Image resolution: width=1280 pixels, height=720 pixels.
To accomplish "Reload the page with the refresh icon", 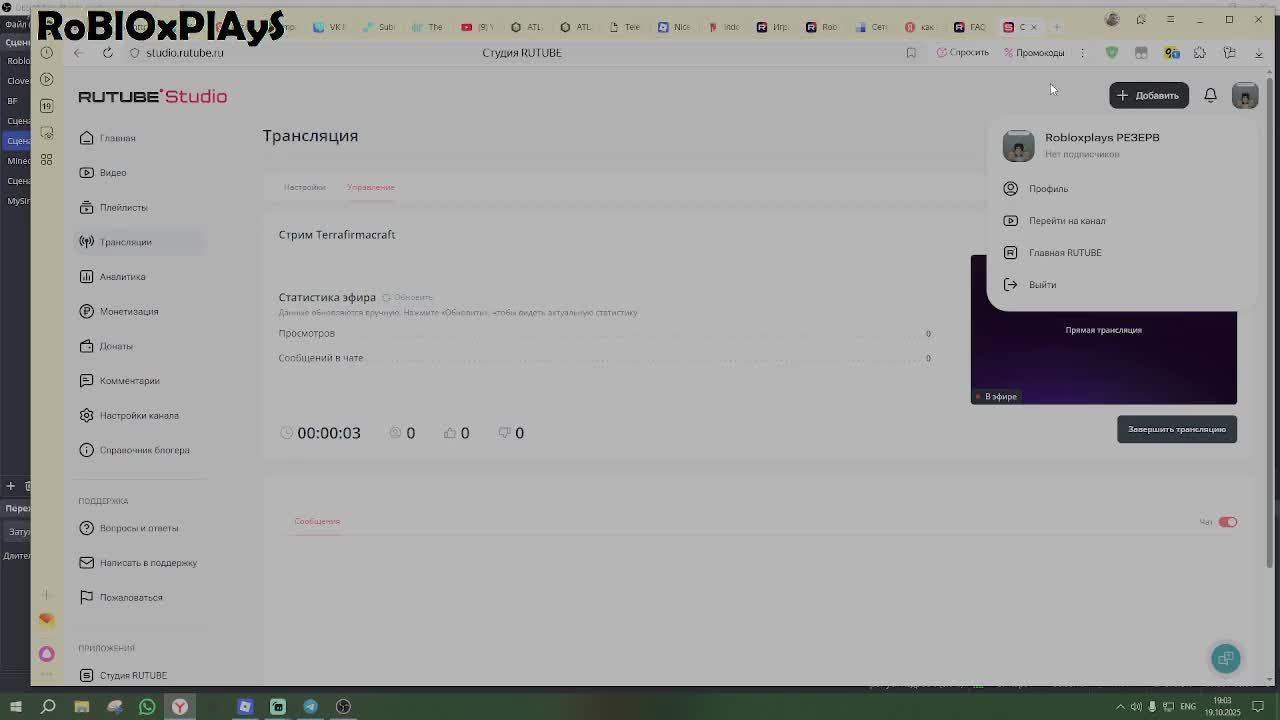I will (107, 53).
